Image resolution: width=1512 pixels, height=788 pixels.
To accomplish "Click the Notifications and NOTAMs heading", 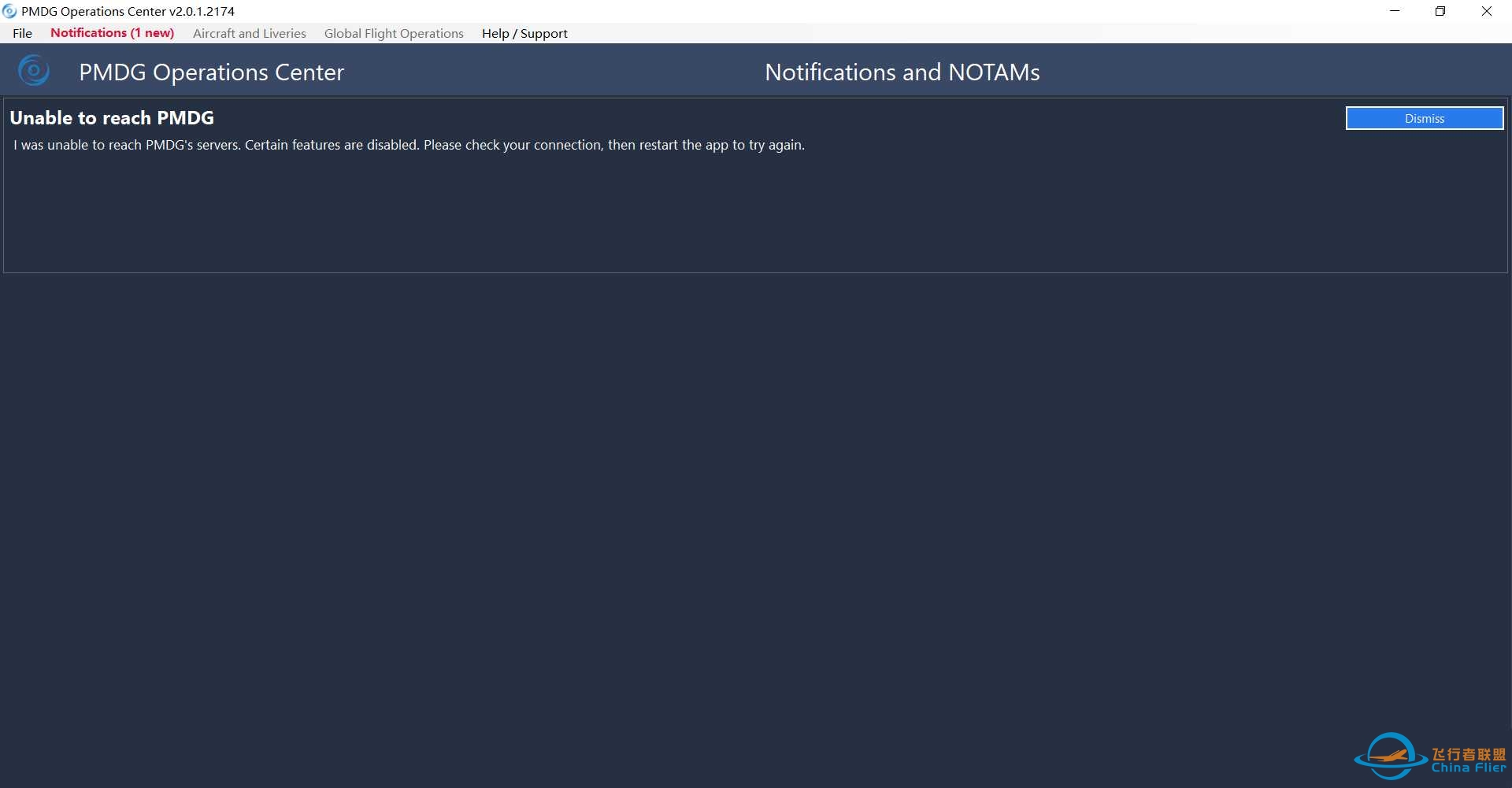I will [902, 72].
